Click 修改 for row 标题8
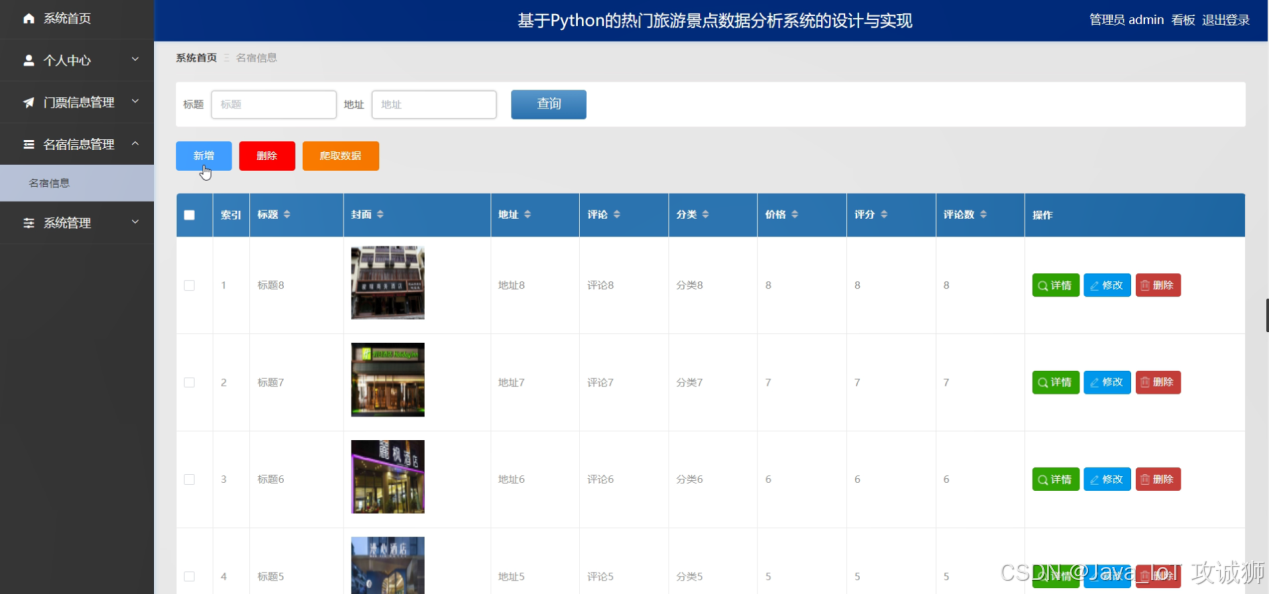This screenshot has width=1269, height=594. click(x=1107, y=285)
